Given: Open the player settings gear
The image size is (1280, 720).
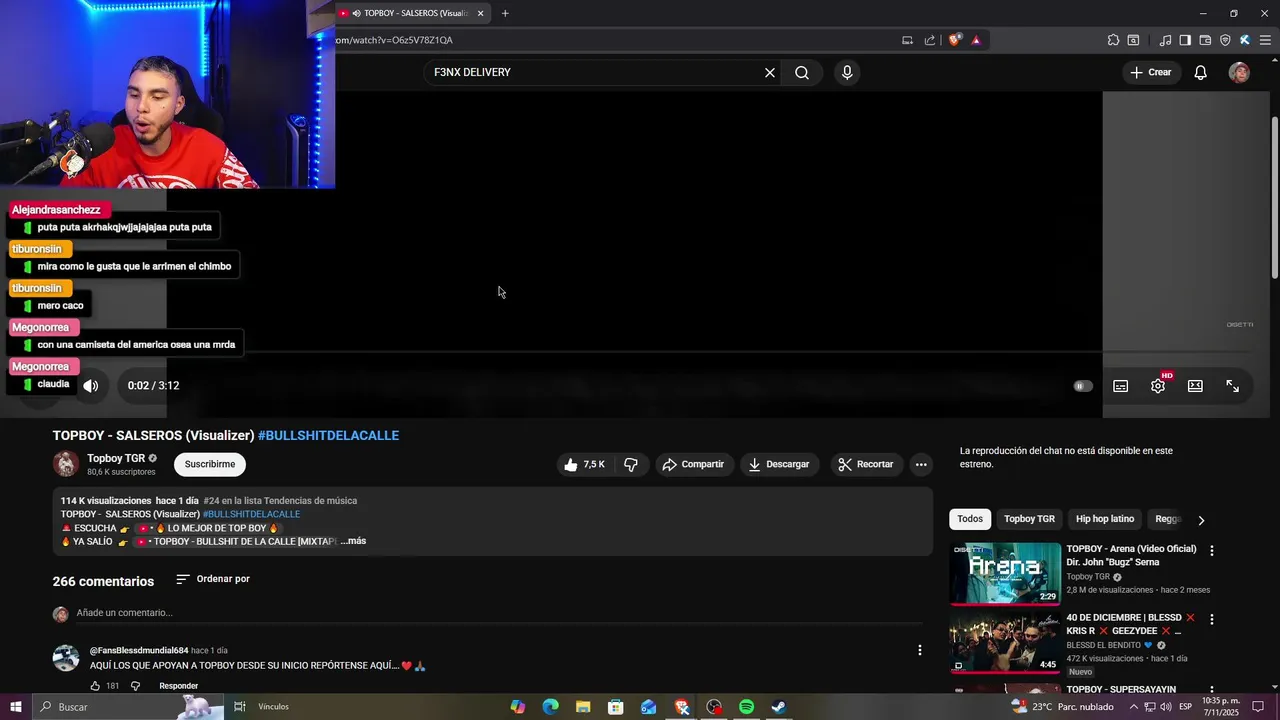Looking at the screenshot, I should click(x=1158, y=386).
